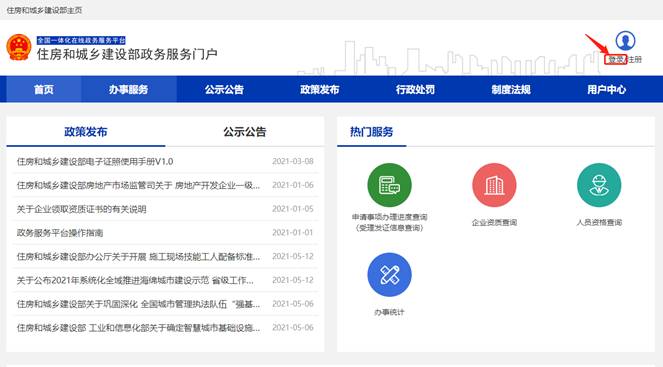Open the 政务服务平台操作指南 article

click(60, 233)
